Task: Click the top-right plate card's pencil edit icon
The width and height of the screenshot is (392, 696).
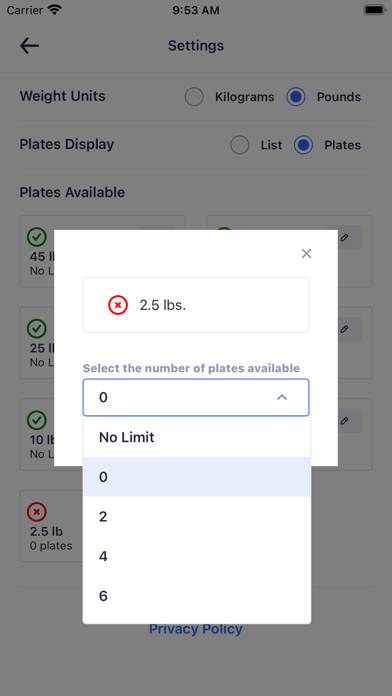Action: 344,237
